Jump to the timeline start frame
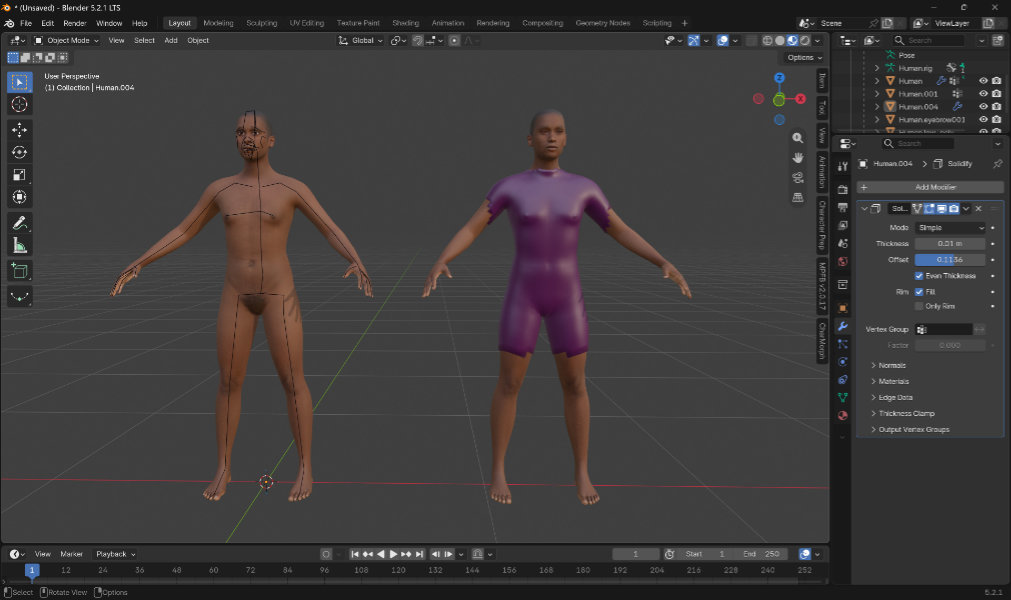Viewport: 1011px width, 600px height. (x=355, y=554)
